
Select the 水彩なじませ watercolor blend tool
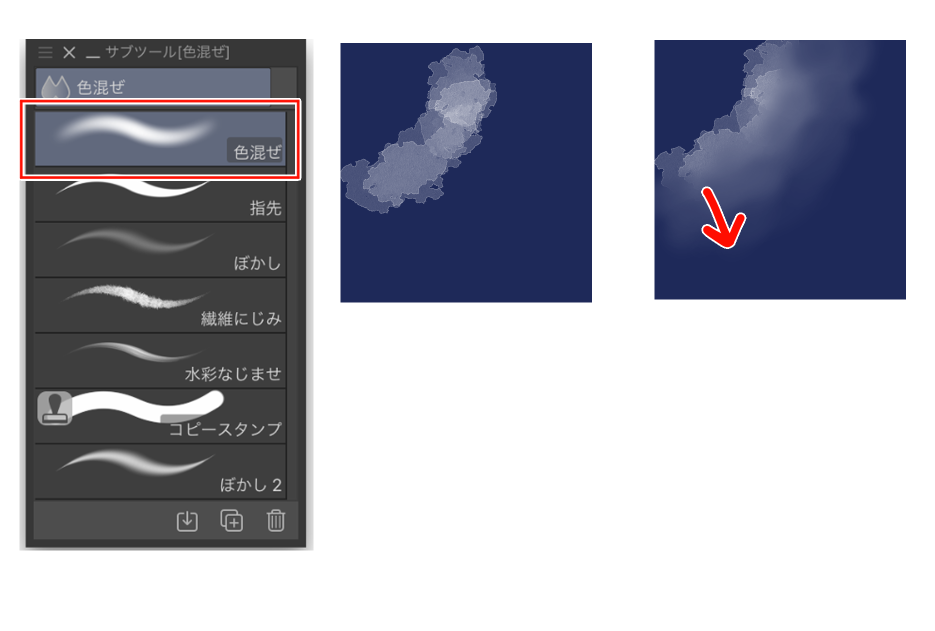(160, 361)
